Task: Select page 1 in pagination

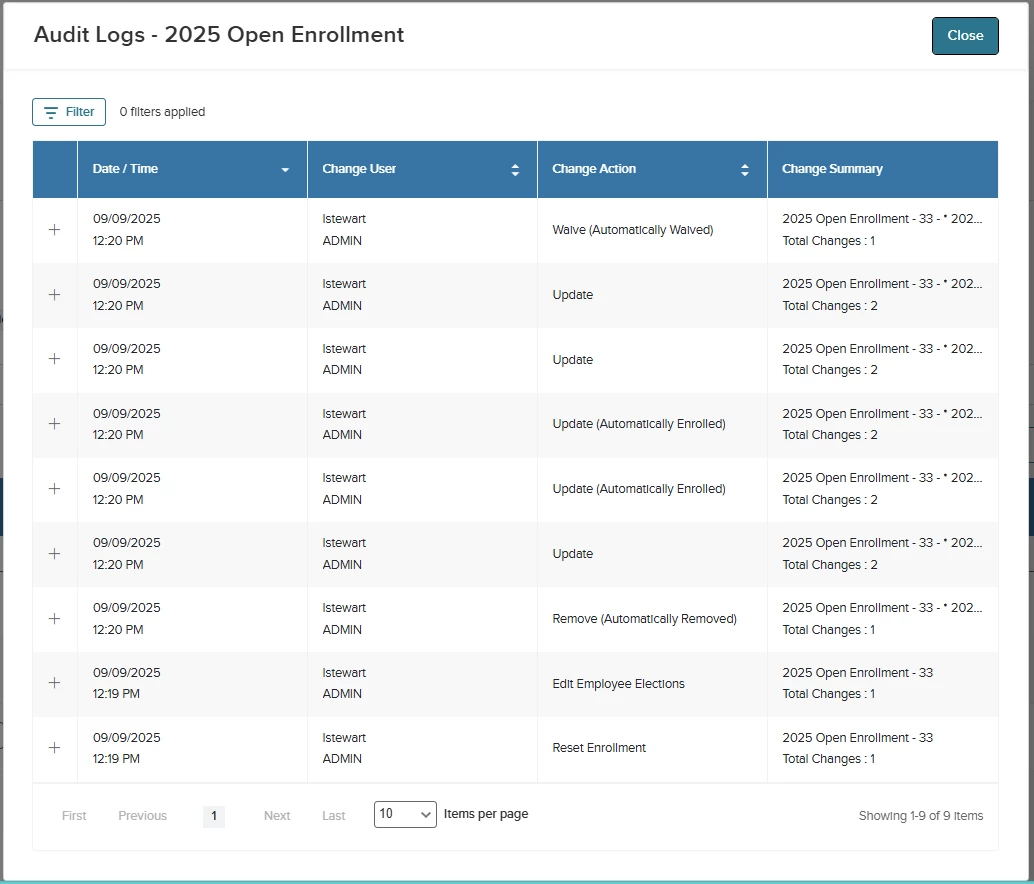Action: pyautogui.click(x=214, y=816)
